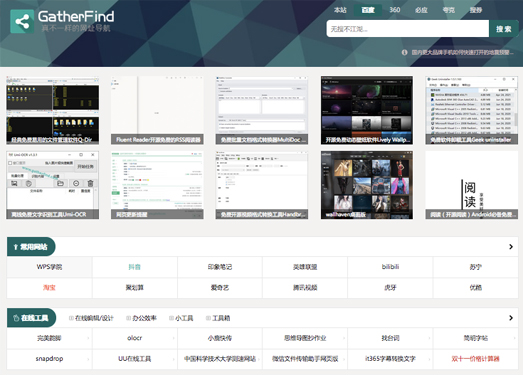
Task: Open the snapdrop tool link
Action: pos(49,359)
